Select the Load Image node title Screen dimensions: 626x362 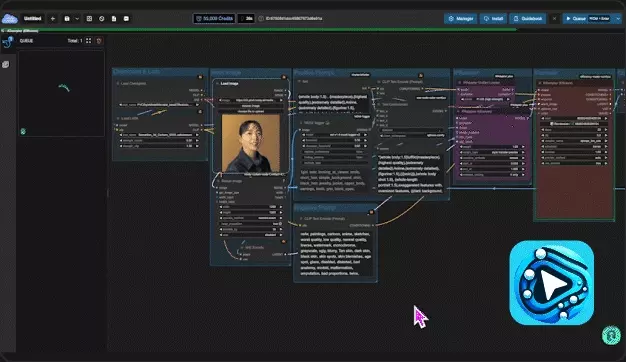pos(230,84)
